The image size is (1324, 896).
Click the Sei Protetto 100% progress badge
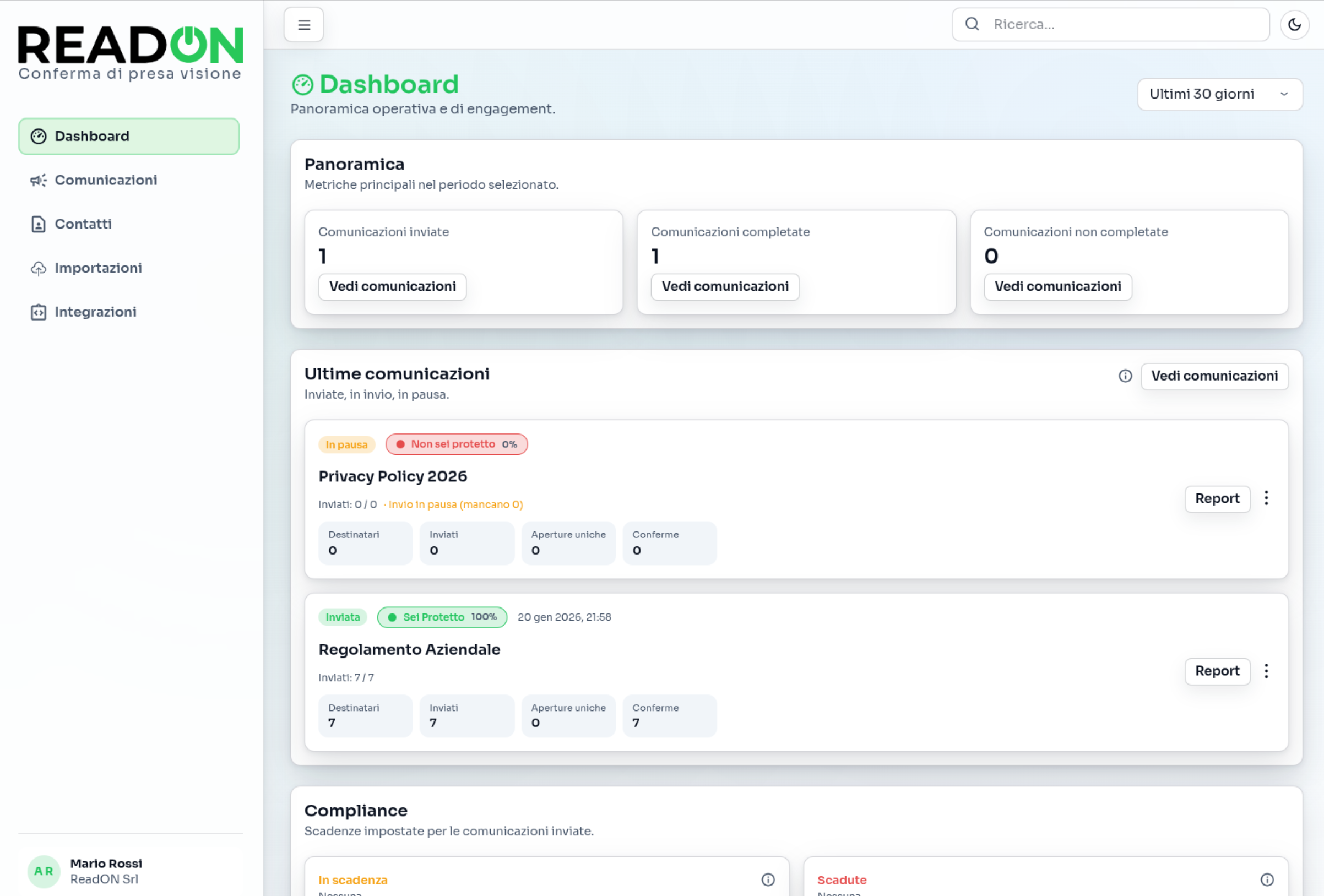[442, 617]
